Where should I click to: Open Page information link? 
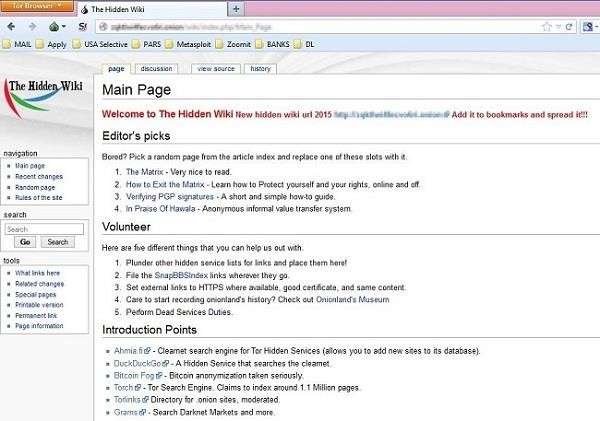(39, 326)
